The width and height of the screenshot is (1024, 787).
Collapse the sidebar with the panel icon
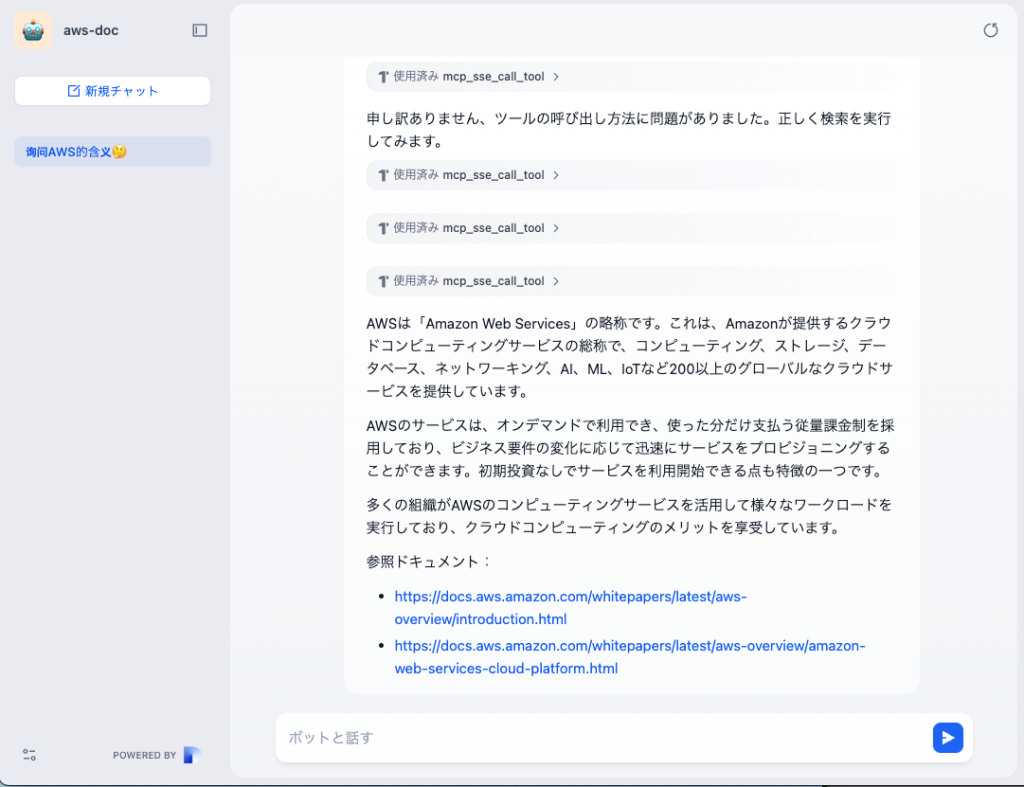200,30
